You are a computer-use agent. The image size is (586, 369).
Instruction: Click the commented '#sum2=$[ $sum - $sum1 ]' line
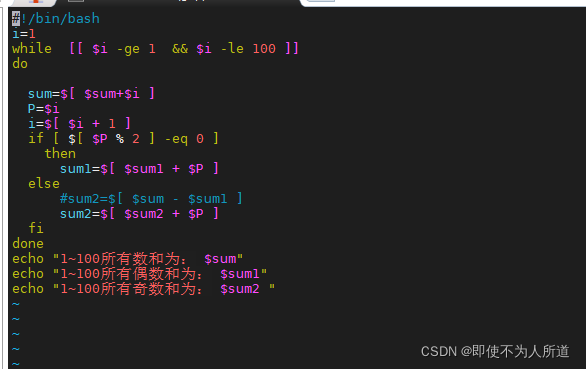tap(151, 199)
